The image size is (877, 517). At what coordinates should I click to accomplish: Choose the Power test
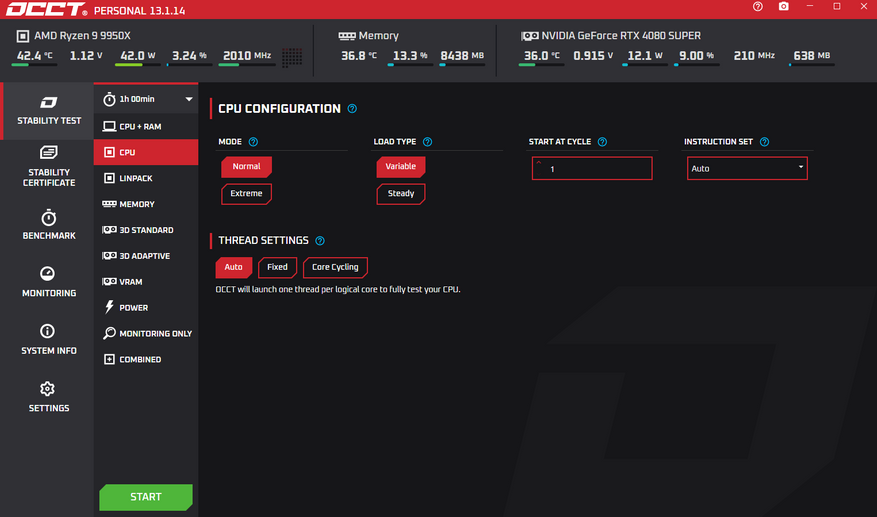coord(146,308)
